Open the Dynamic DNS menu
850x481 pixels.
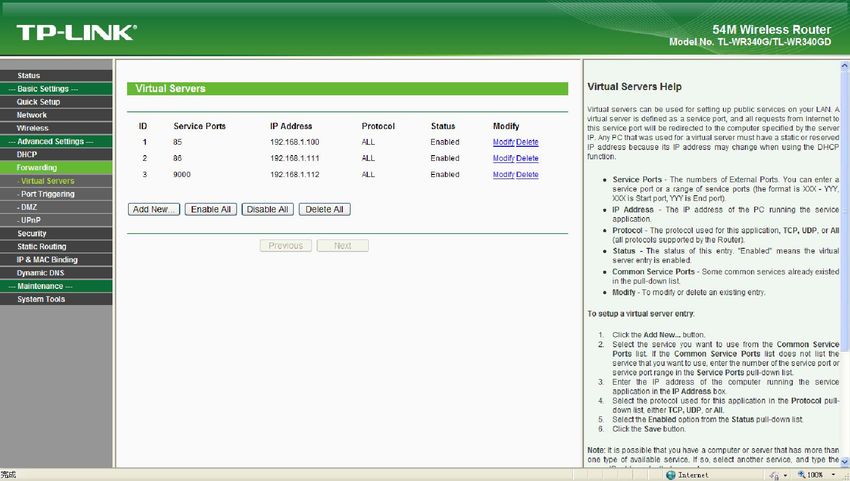[56, 273]
